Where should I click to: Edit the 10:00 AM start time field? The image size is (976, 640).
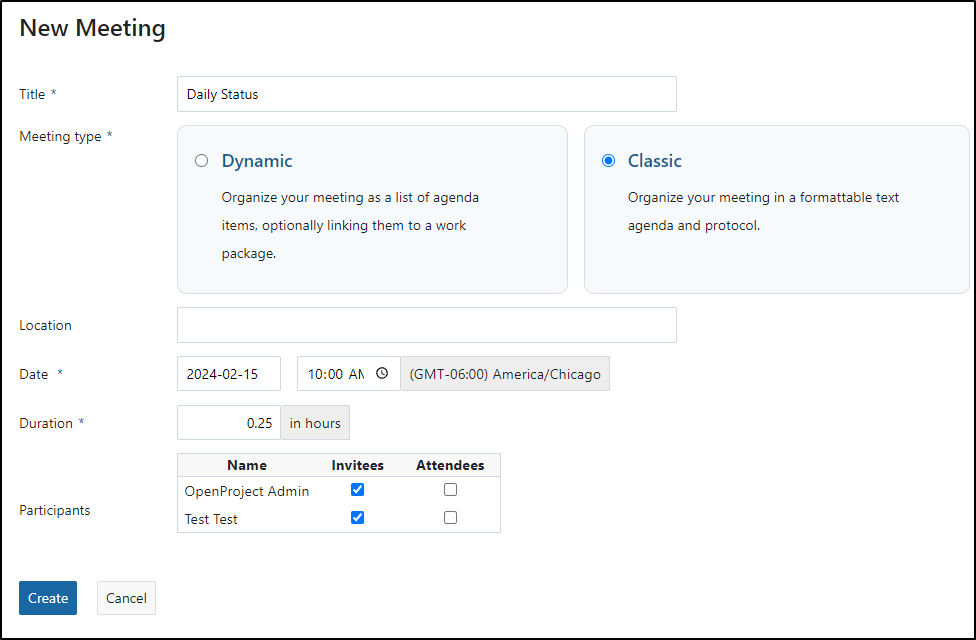tap(349, 374)
